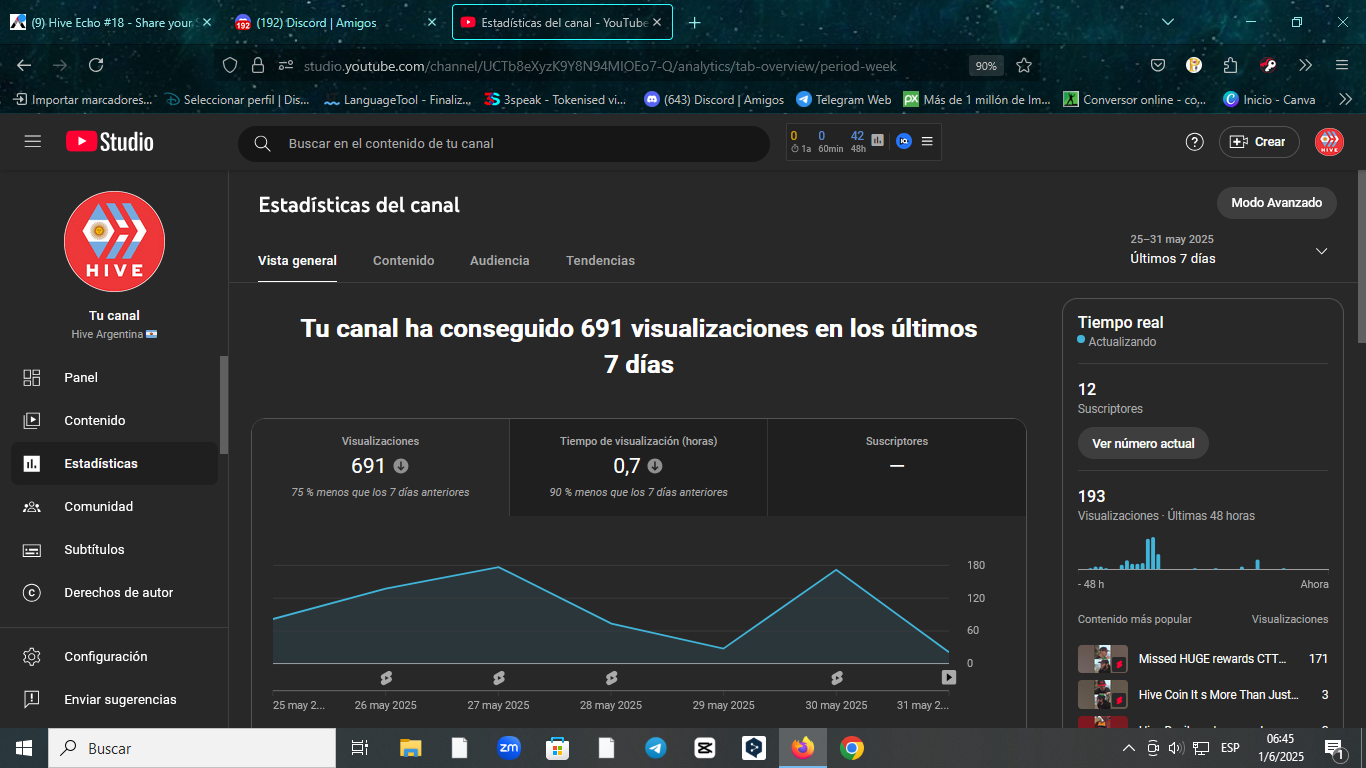Go to Contenido in the sidebar
This screenshot has height=768, width=1366.
click(115, 420)
